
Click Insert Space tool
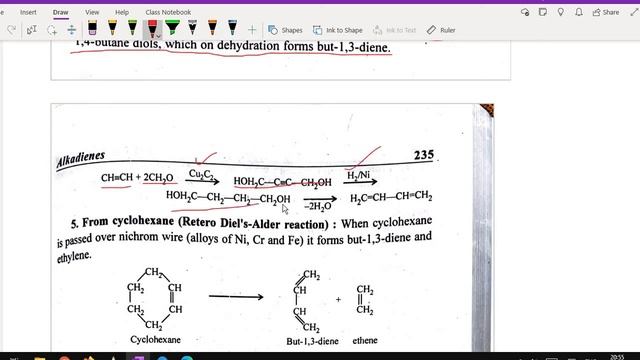(x=71, y=30)
